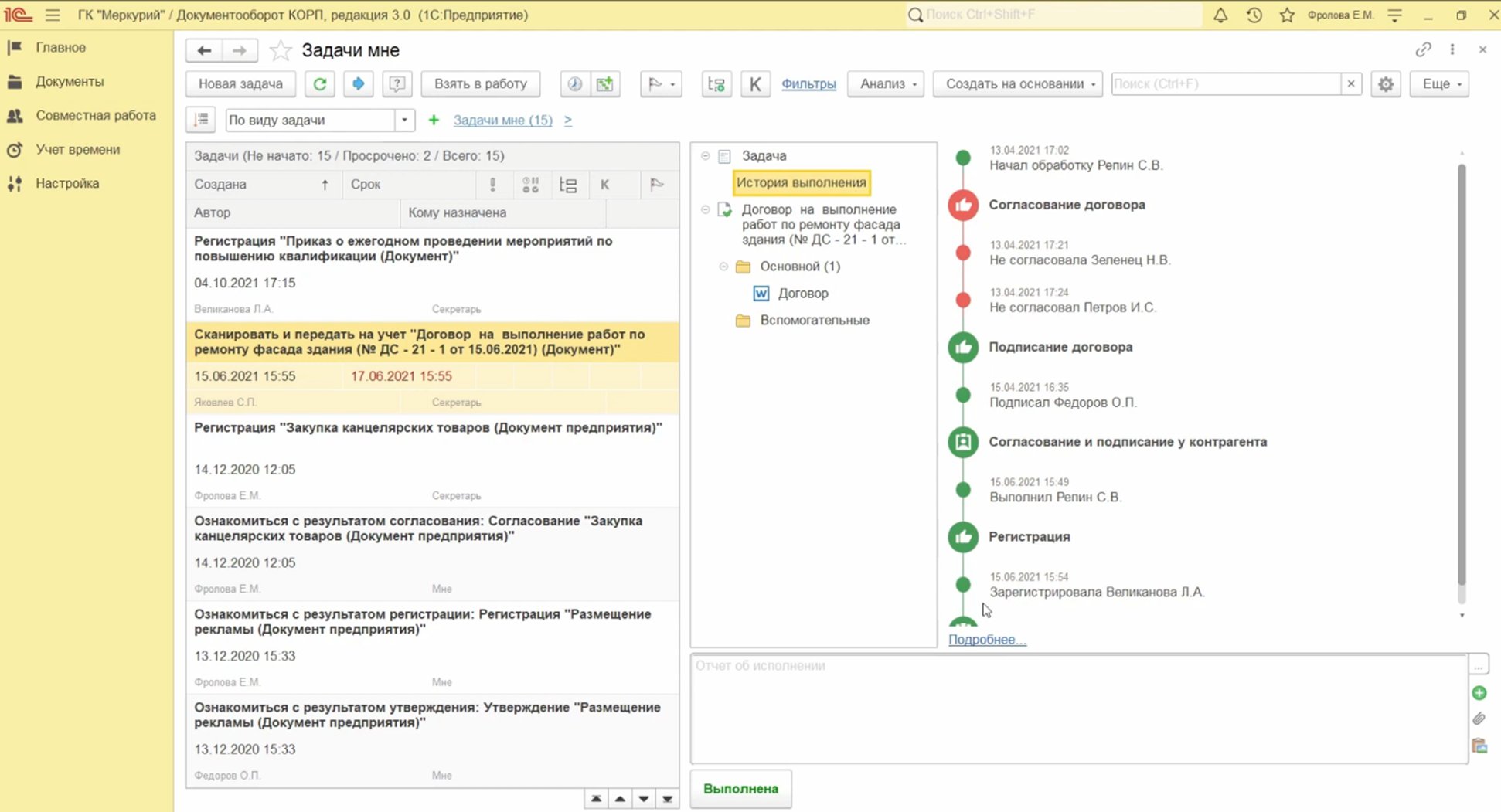Open form three-dots menu
This screenshot has width=1501, height=812.
(1452, 49)
